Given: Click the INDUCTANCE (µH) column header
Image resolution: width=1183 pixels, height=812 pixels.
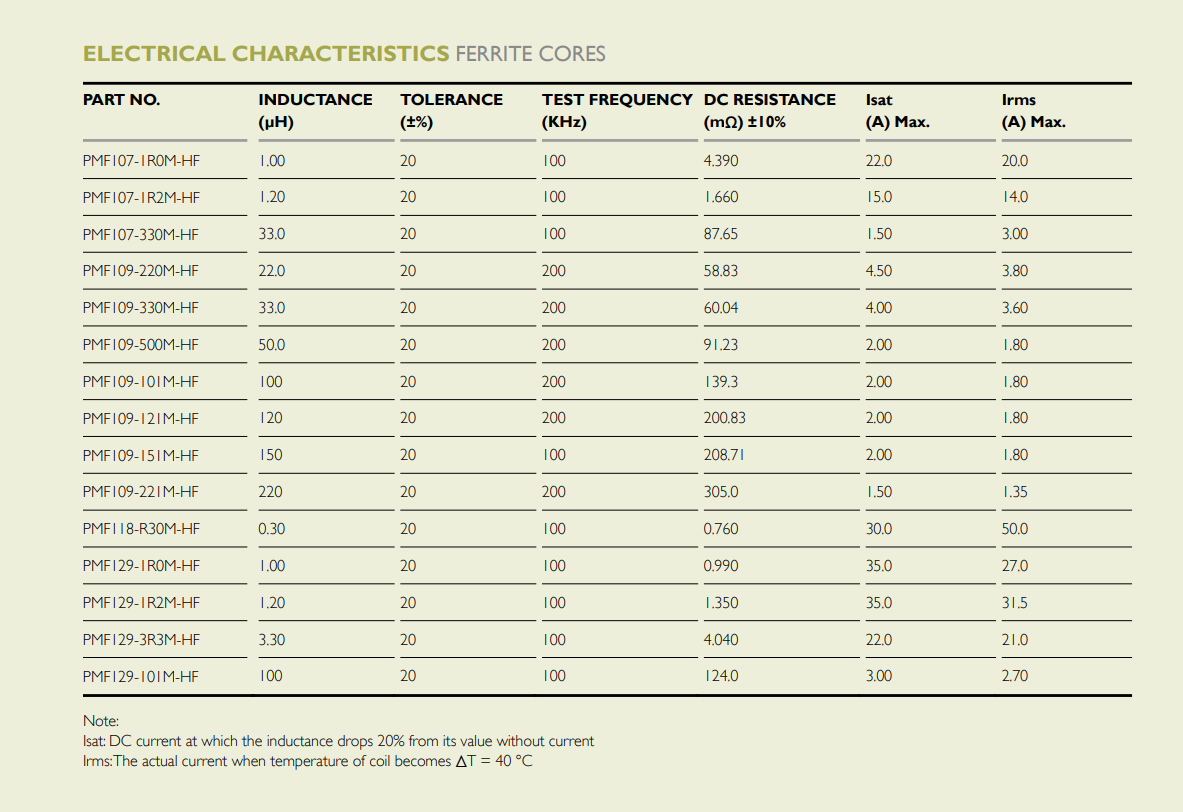Looking at the screenshot, I should click(x=315, y=110).
